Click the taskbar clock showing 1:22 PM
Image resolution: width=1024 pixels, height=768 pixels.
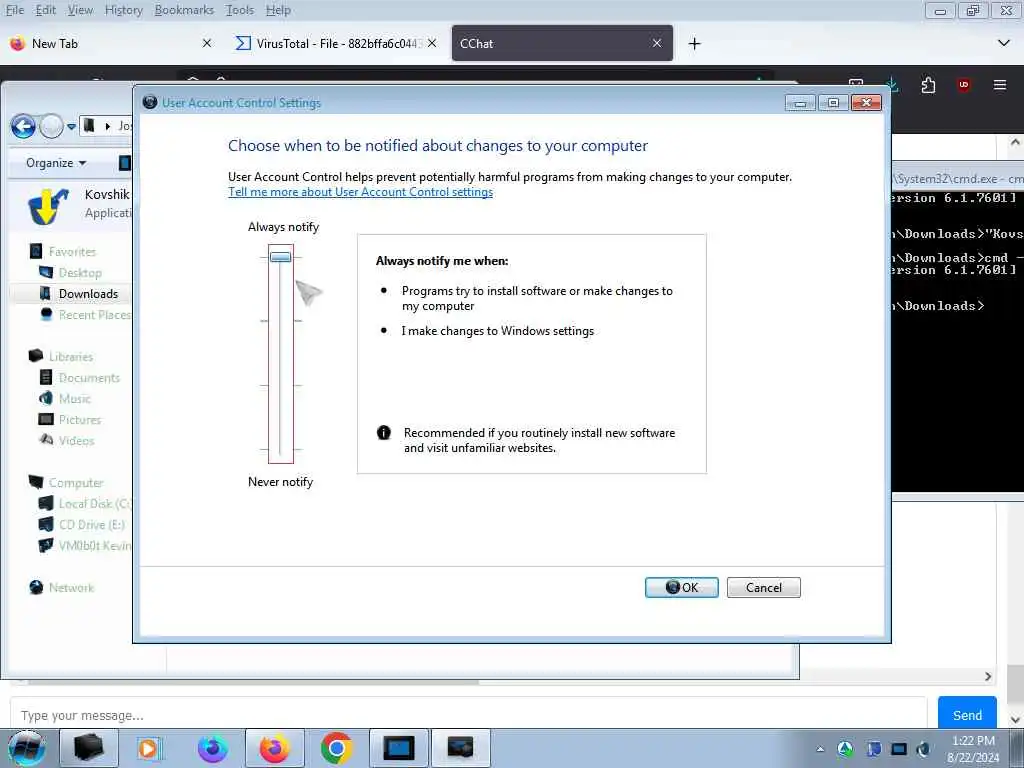coord(973,749)
